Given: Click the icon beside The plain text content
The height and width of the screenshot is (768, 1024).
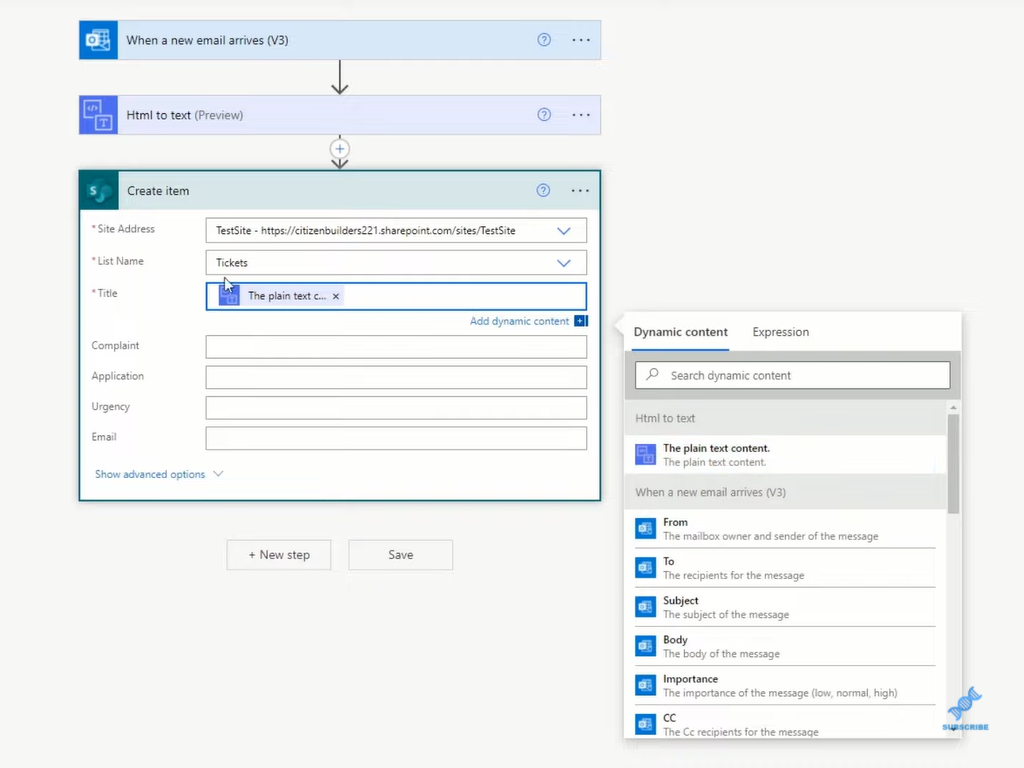Looking at the screenshot, I should tap(645, 454).
